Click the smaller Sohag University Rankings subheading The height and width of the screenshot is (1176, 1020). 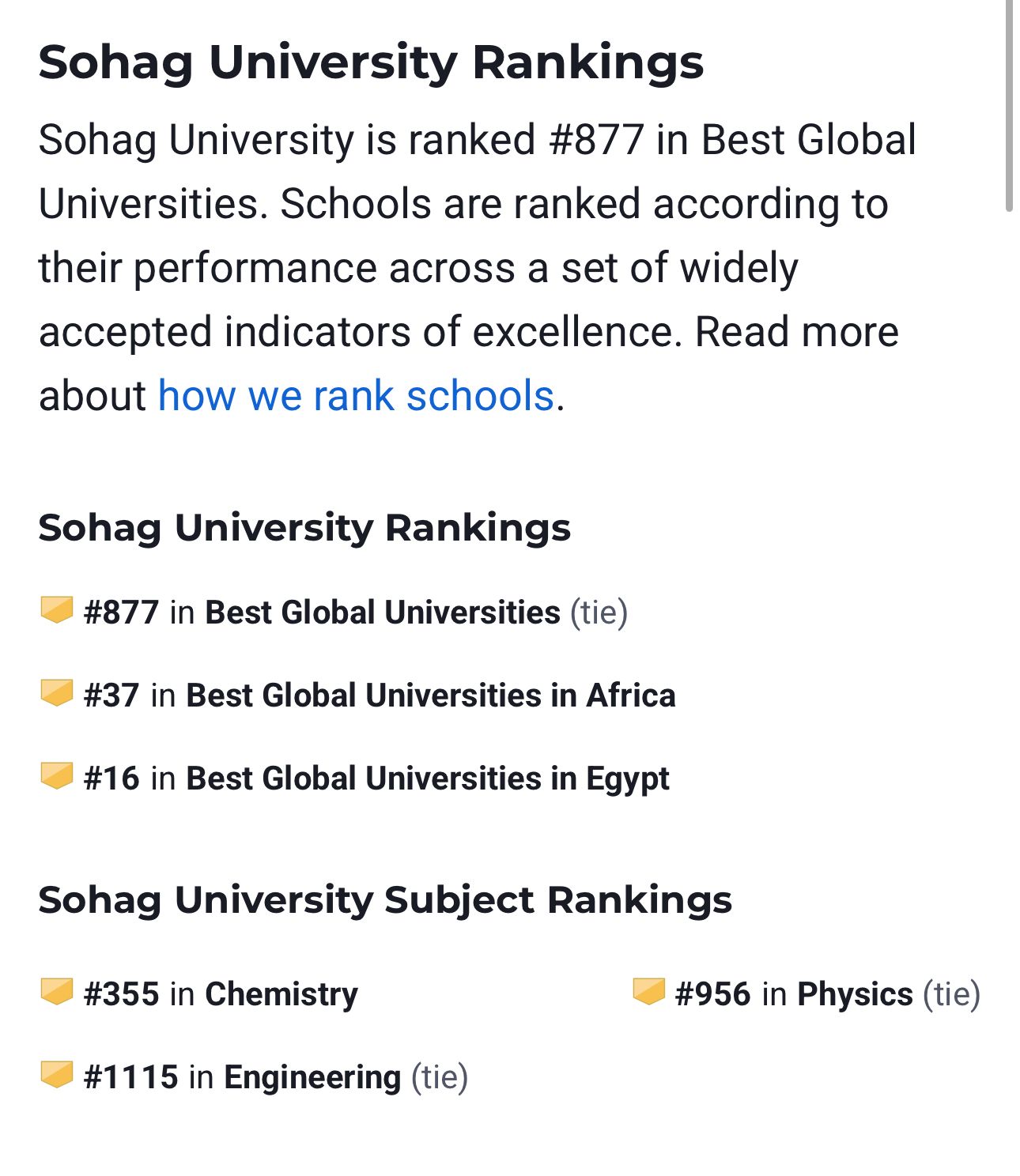click(x=304, y=527)
